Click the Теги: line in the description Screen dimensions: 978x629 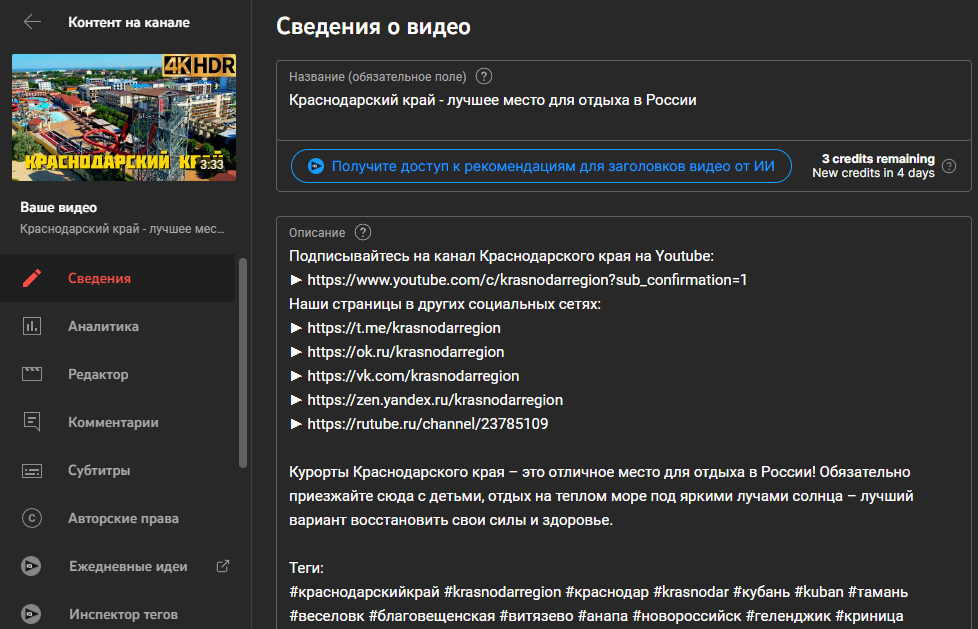[306, 568]
